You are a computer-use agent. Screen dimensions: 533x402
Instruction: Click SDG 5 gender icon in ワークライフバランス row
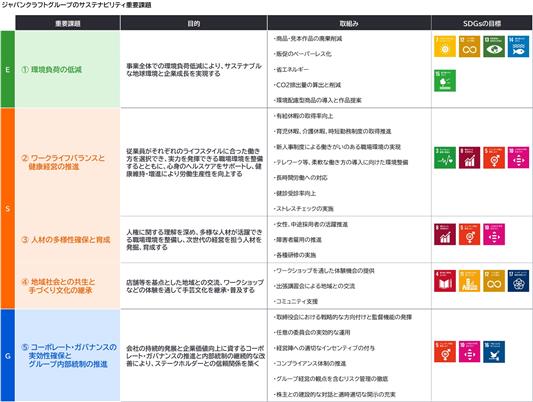494,158
